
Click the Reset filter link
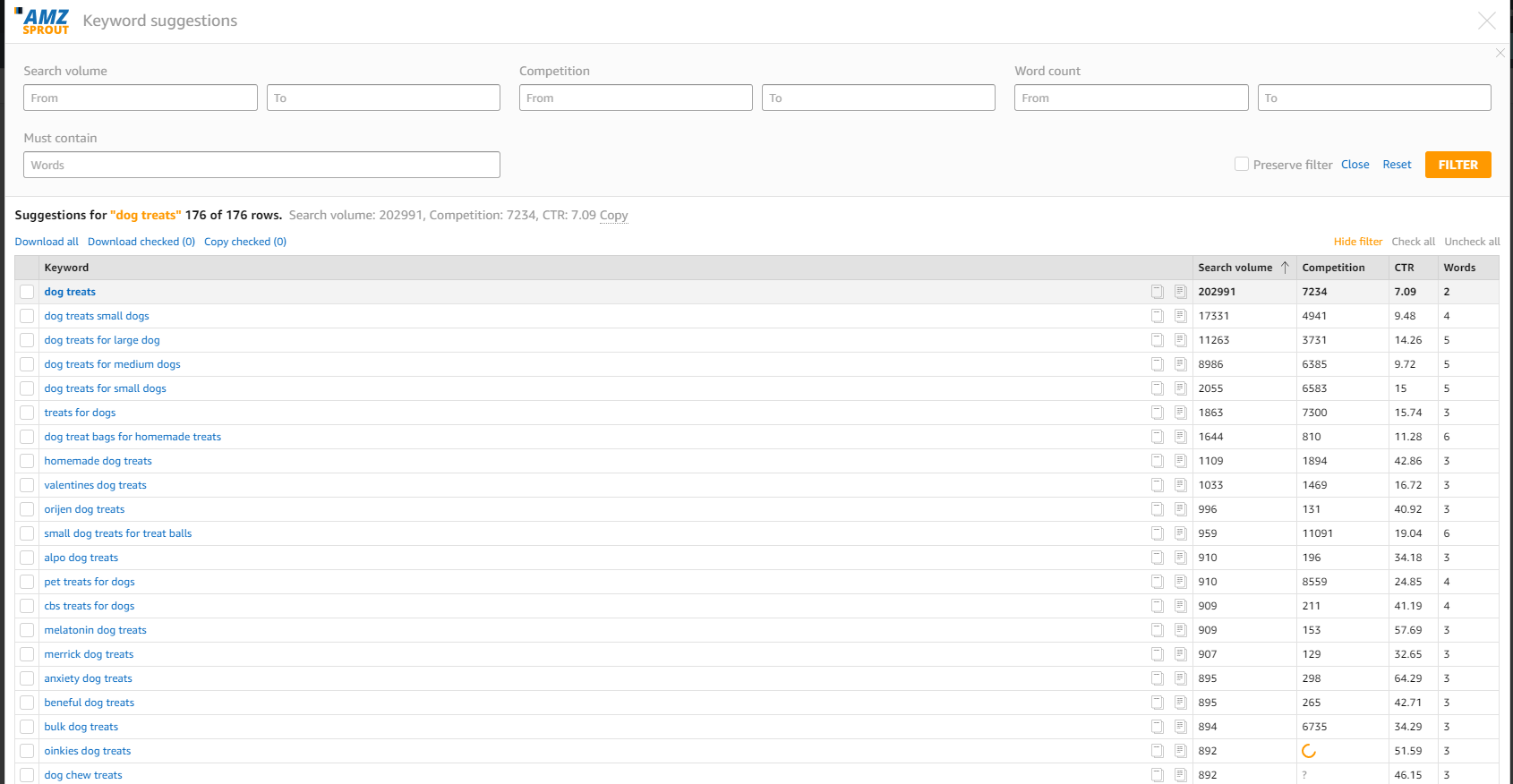point(1397,165)
